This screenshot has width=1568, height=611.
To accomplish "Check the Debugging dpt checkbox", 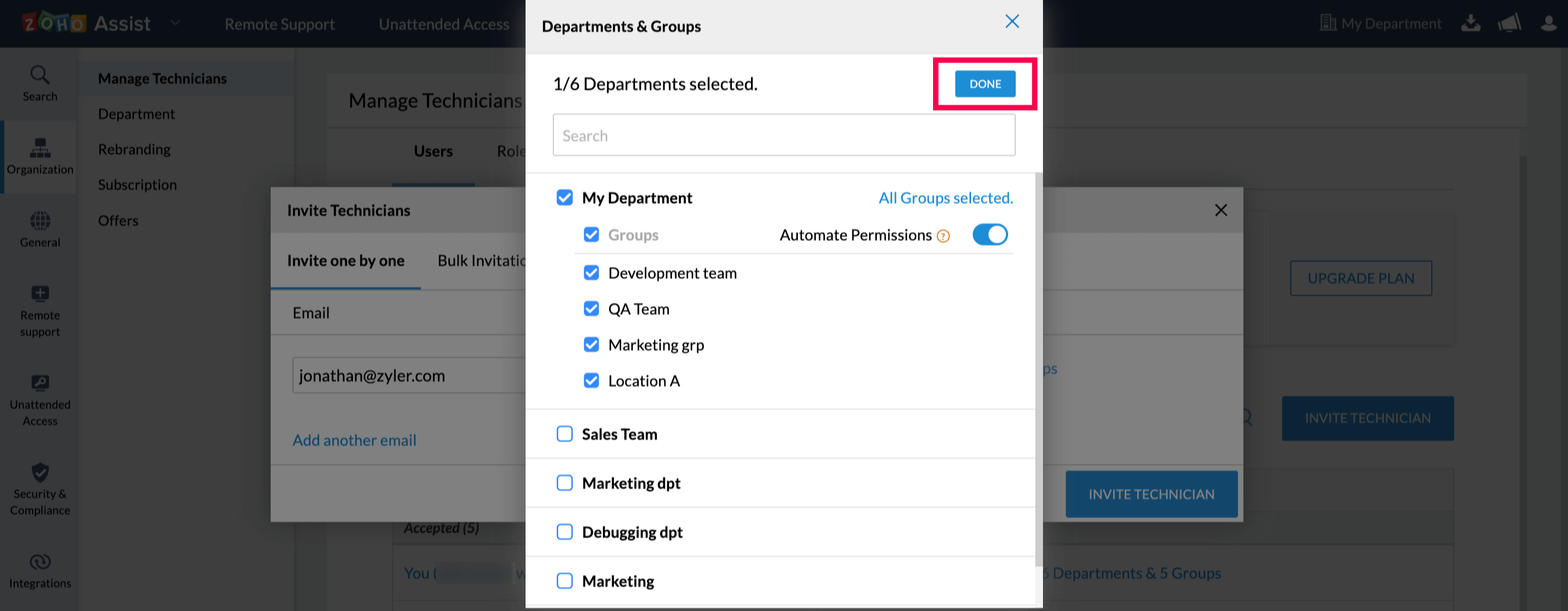I will (x=564, y=532).
